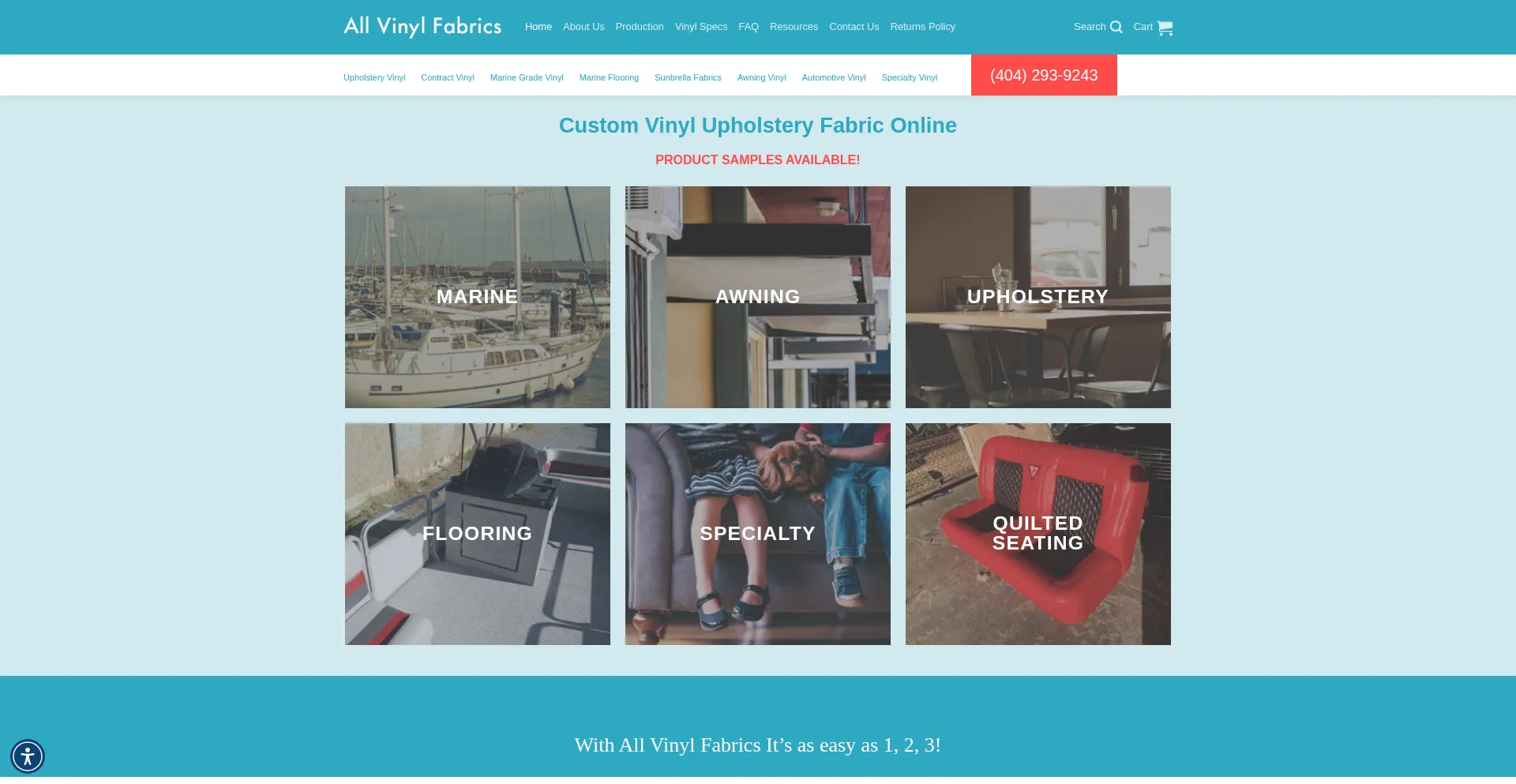1516x784 pixels.
Task: Open Sunbrella Fabrics category link
Action: (x=688, y=77)
